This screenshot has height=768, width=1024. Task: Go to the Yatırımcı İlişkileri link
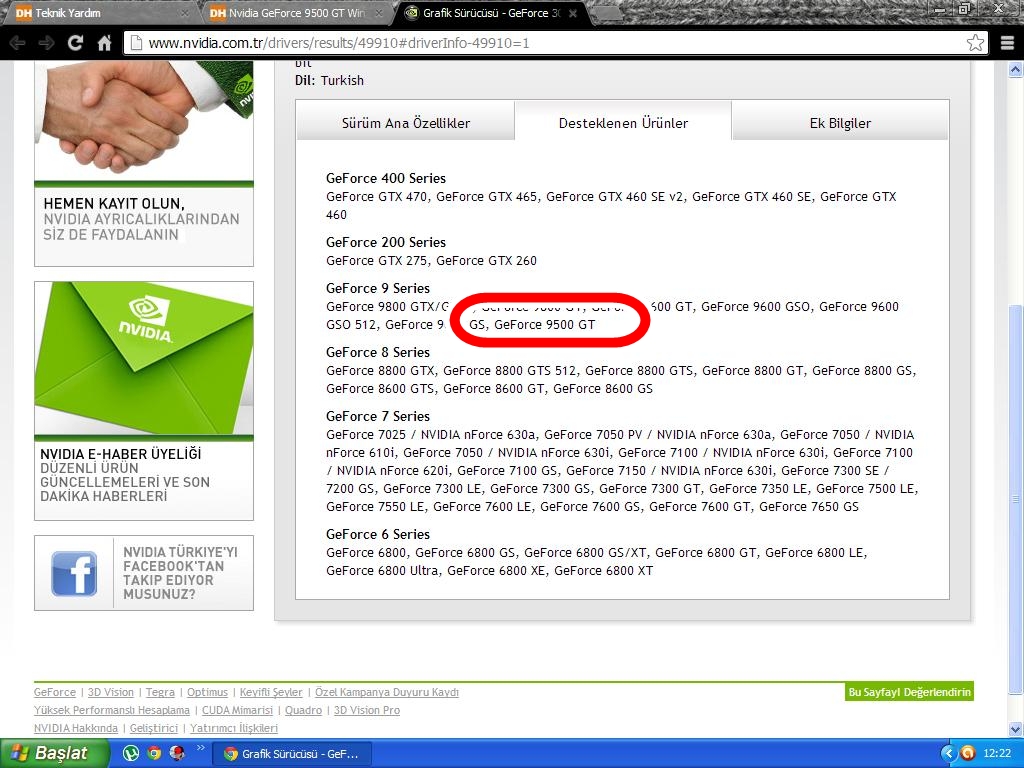pyautogui.click(x=234, y=728)
